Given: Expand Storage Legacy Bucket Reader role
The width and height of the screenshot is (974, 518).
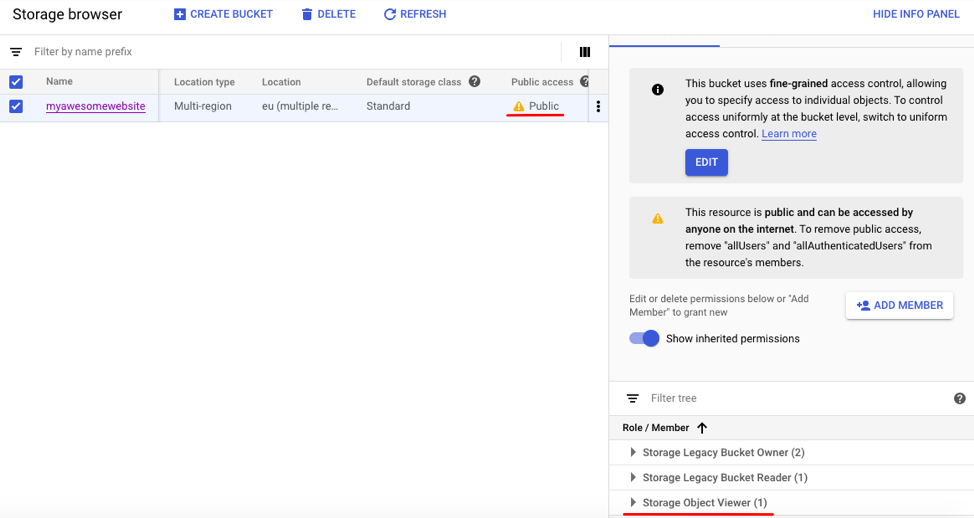Looking at the screenshot, I should [633, 478].
